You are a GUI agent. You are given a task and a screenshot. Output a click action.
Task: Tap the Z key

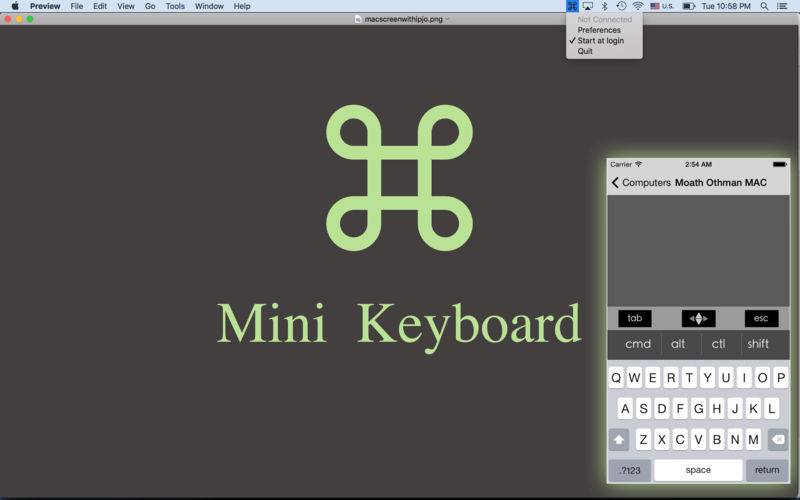(643, 439)
